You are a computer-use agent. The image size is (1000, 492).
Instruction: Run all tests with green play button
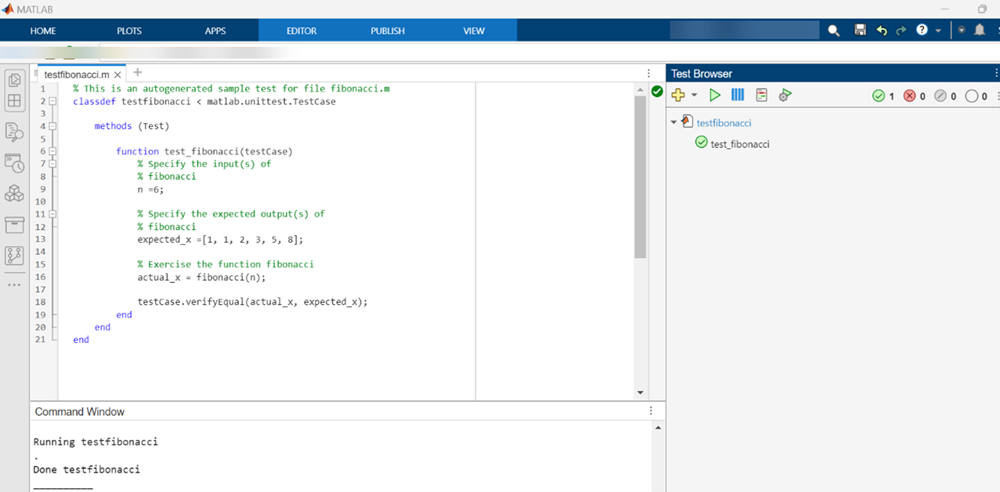[x=714, y=95]
